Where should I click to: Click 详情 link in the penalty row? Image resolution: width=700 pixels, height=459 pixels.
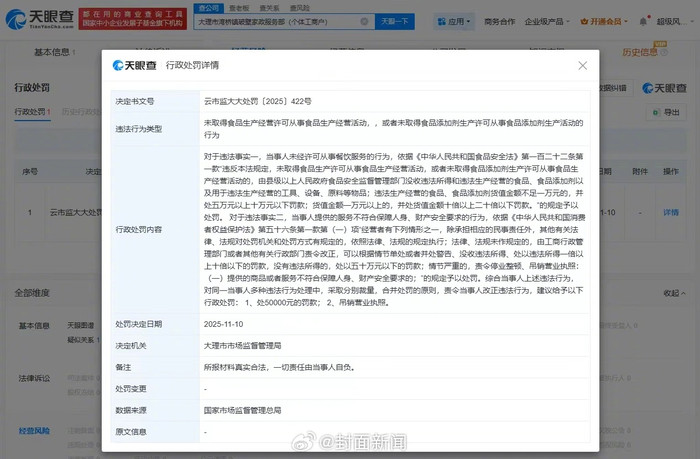(x=670, y=212)
